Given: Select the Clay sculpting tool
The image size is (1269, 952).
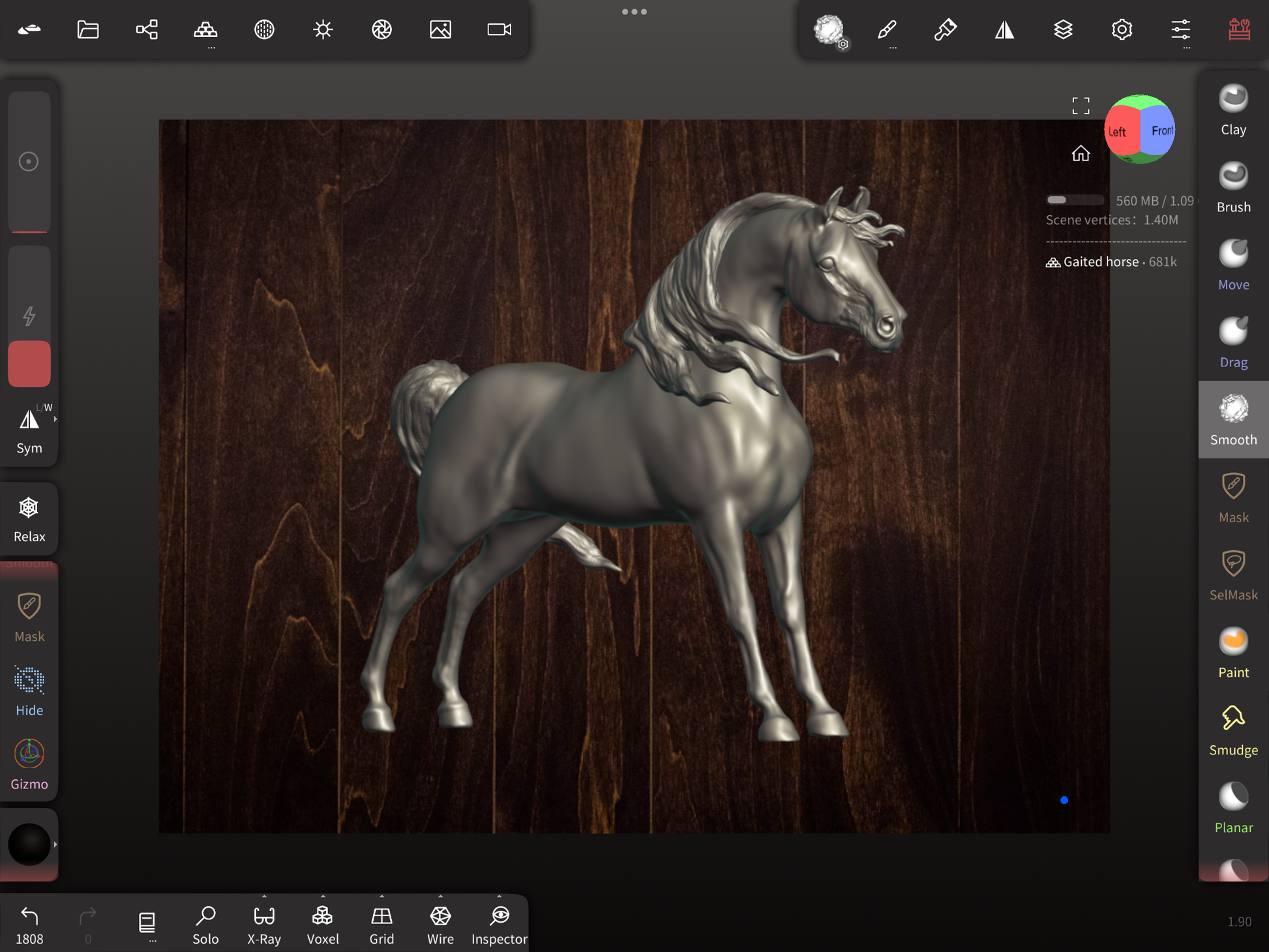Looking at the screenshot, I should [1232, 110].
